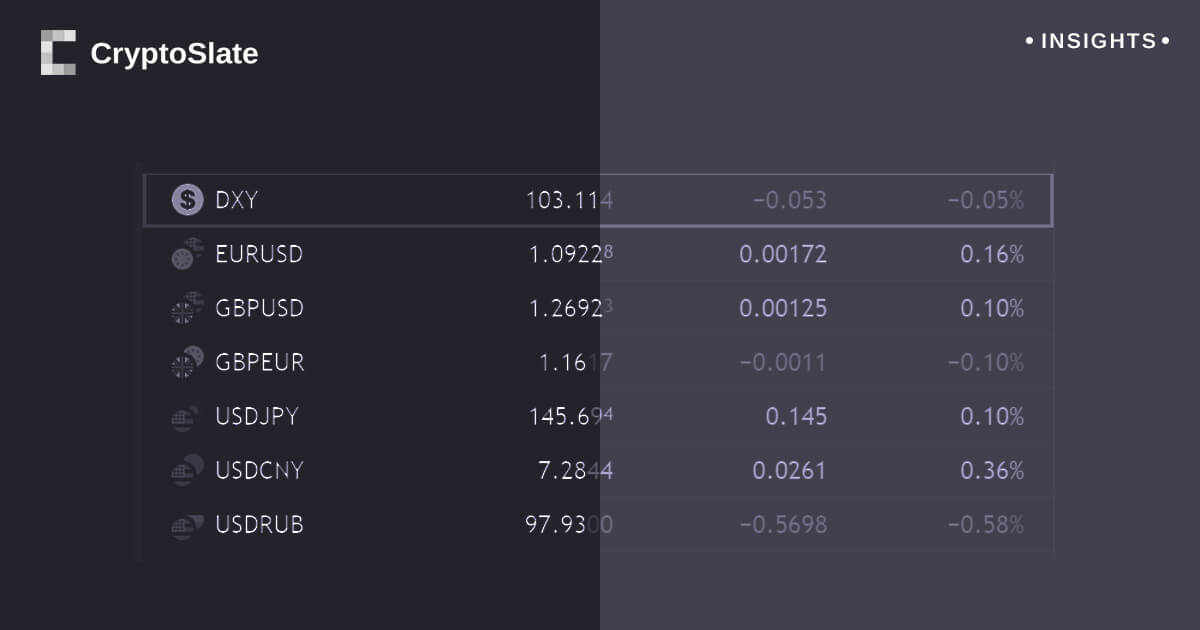Click the CryptoSlate brand name

pos(174,54)
